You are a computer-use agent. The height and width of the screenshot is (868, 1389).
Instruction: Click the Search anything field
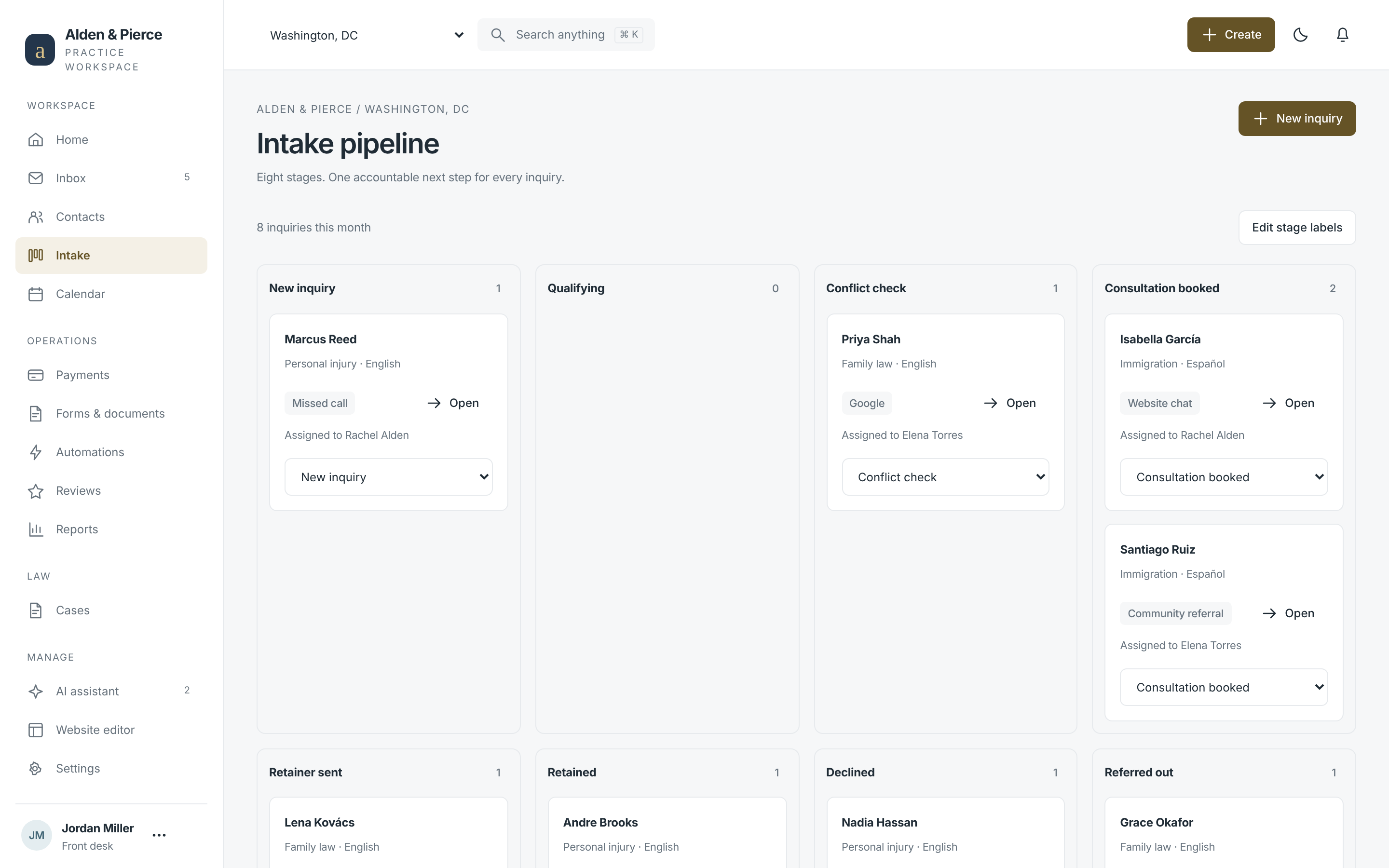566,35
